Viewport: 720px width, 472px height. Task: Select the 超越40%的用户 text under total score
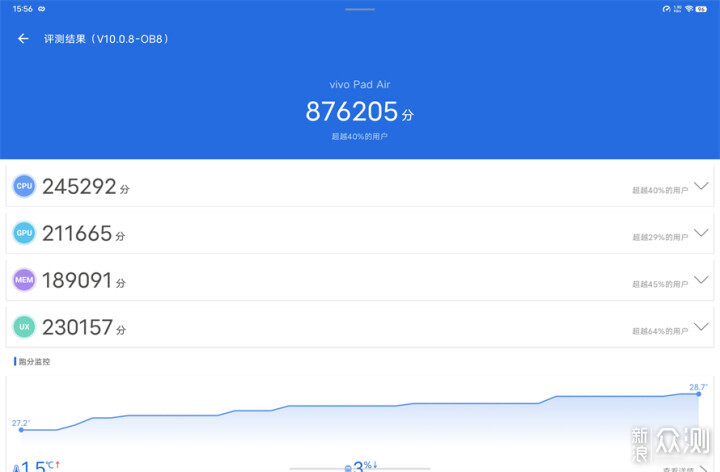coord(360,136)
